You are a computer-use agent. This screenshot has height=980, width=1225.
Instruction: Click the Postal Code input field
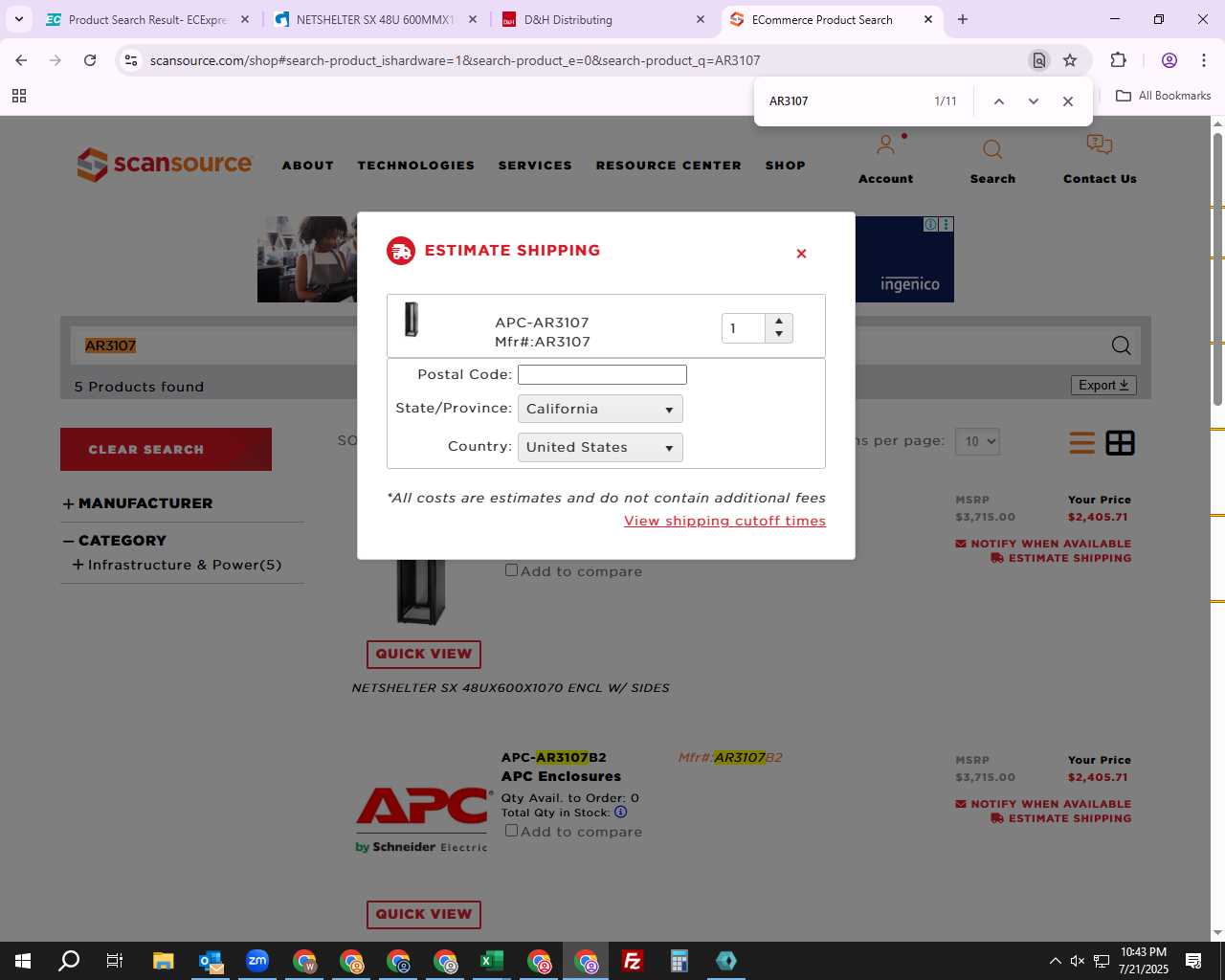pos(602,374)
